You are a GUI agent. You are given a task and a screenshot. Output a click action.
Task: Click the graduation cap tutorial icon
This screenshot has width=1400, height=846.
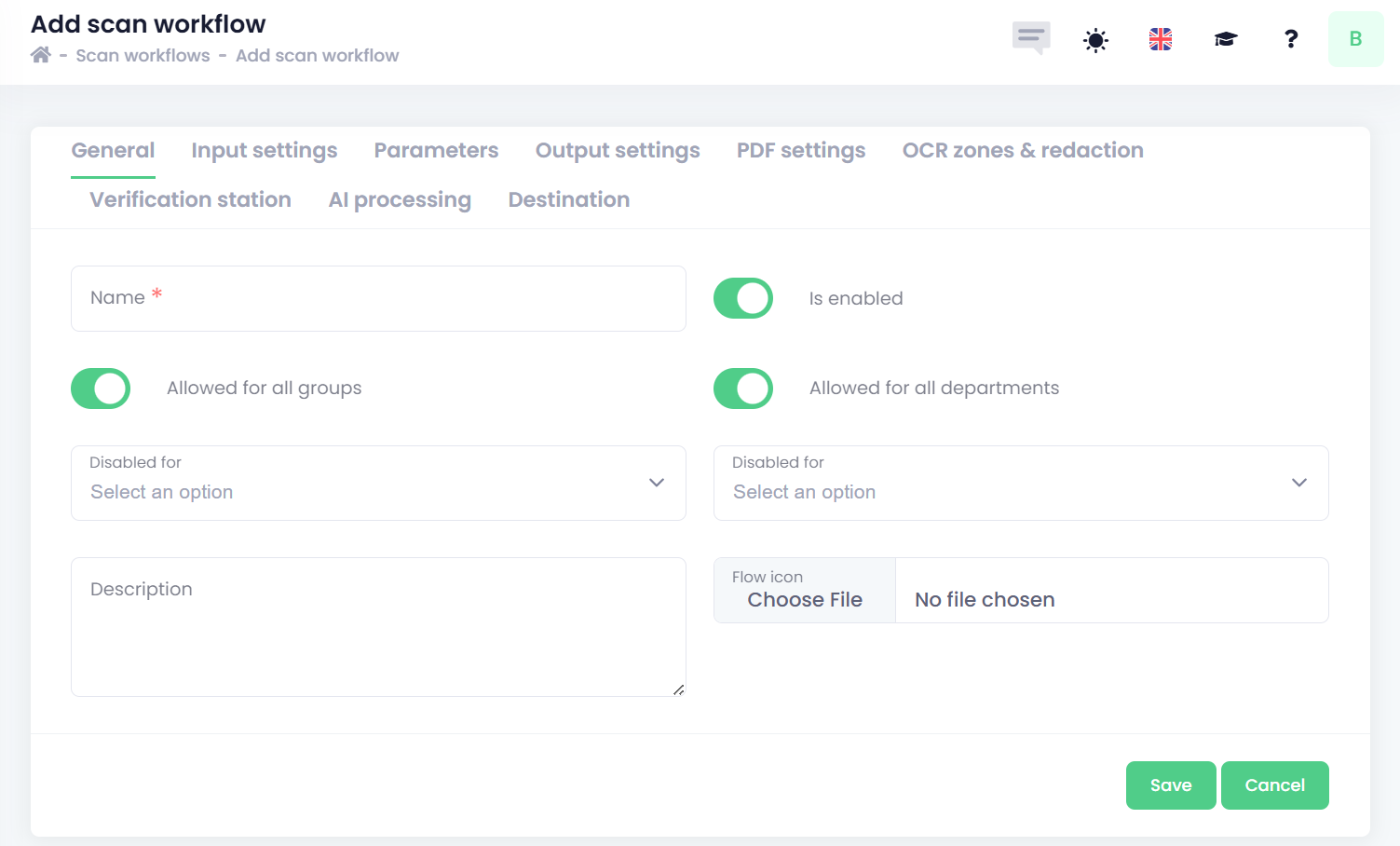coord(1225,39)
